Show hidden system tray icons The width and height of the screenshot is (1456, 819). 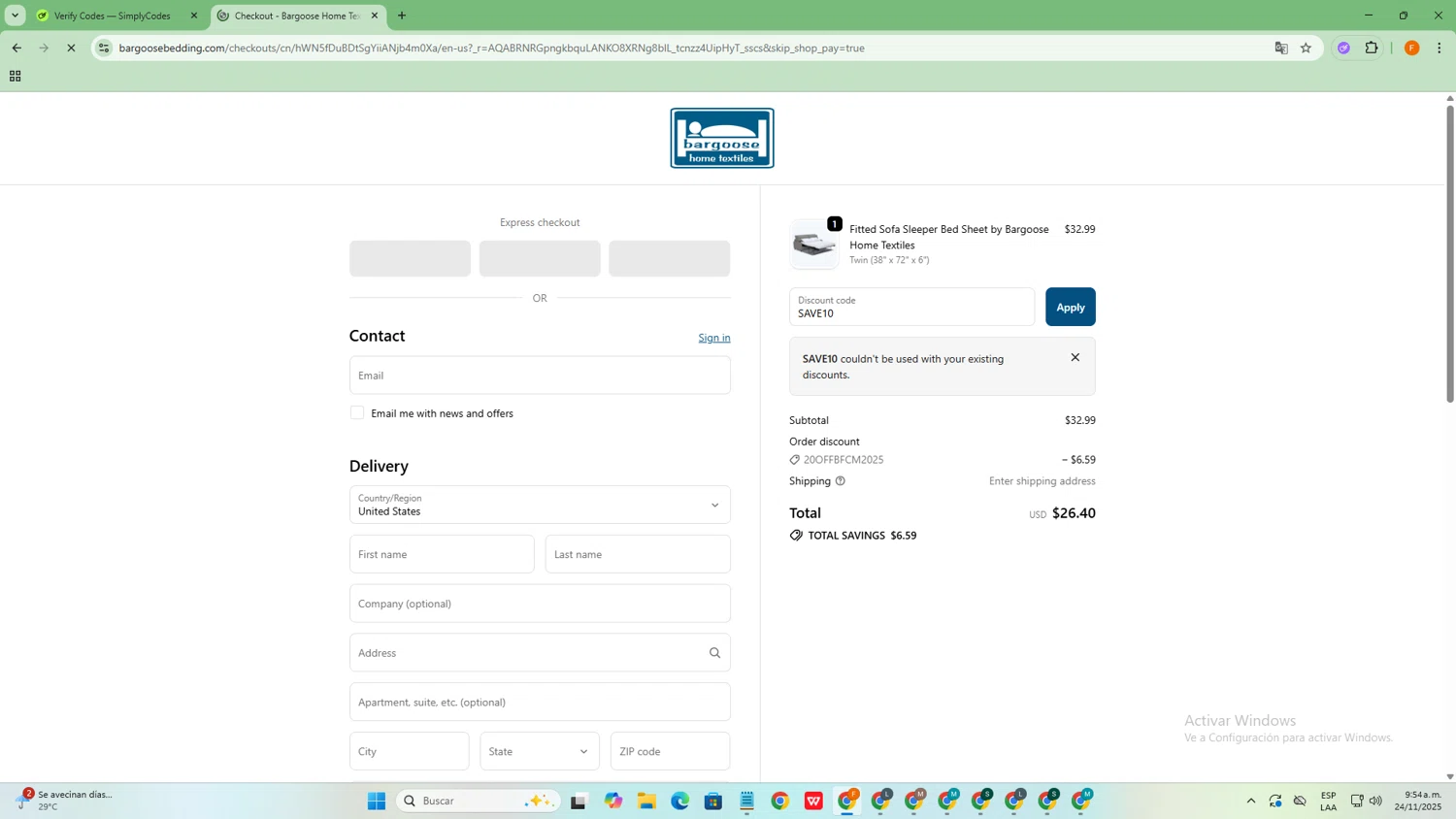point(1250,801)
